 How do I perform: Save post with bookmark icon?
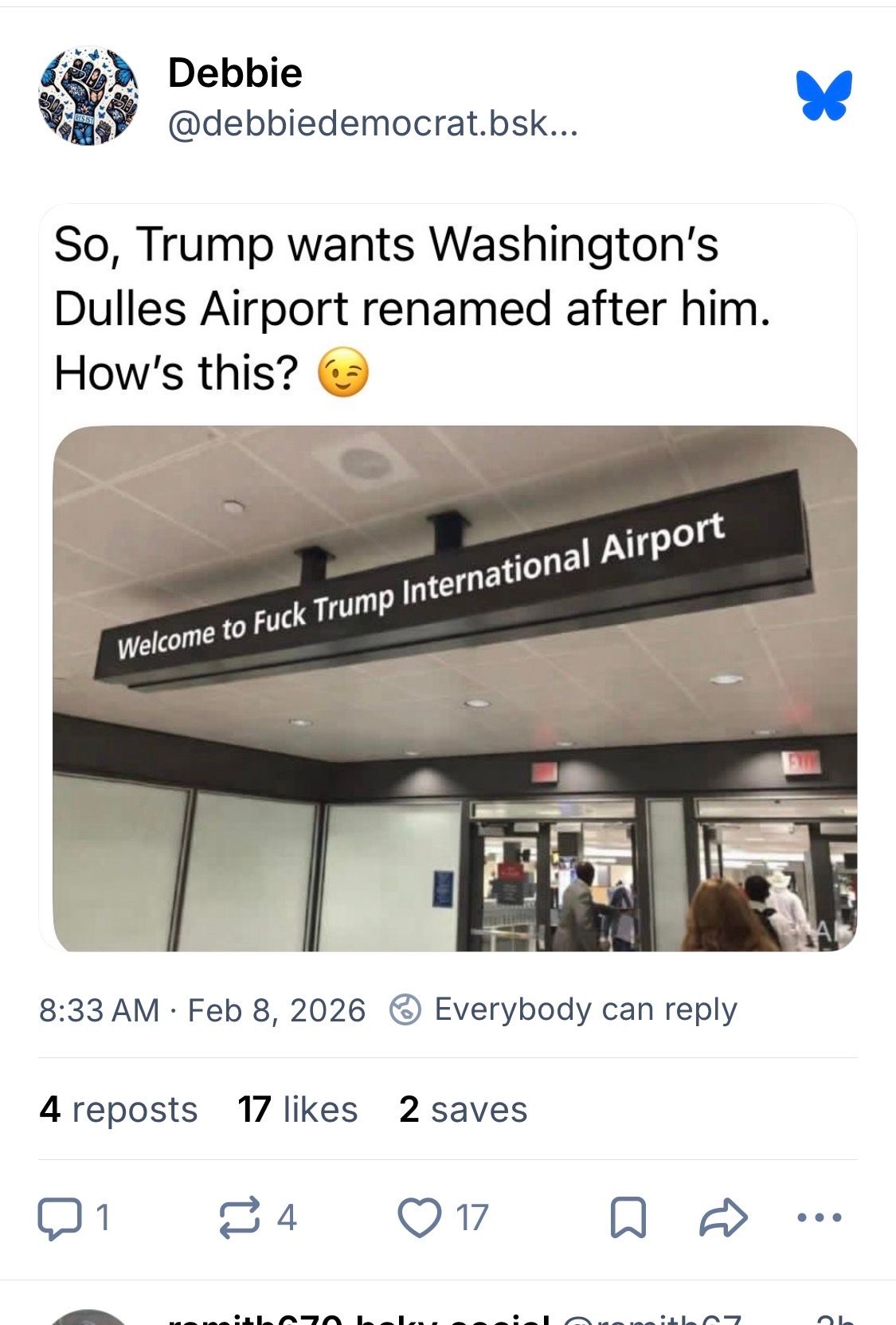coord(628,1218)
